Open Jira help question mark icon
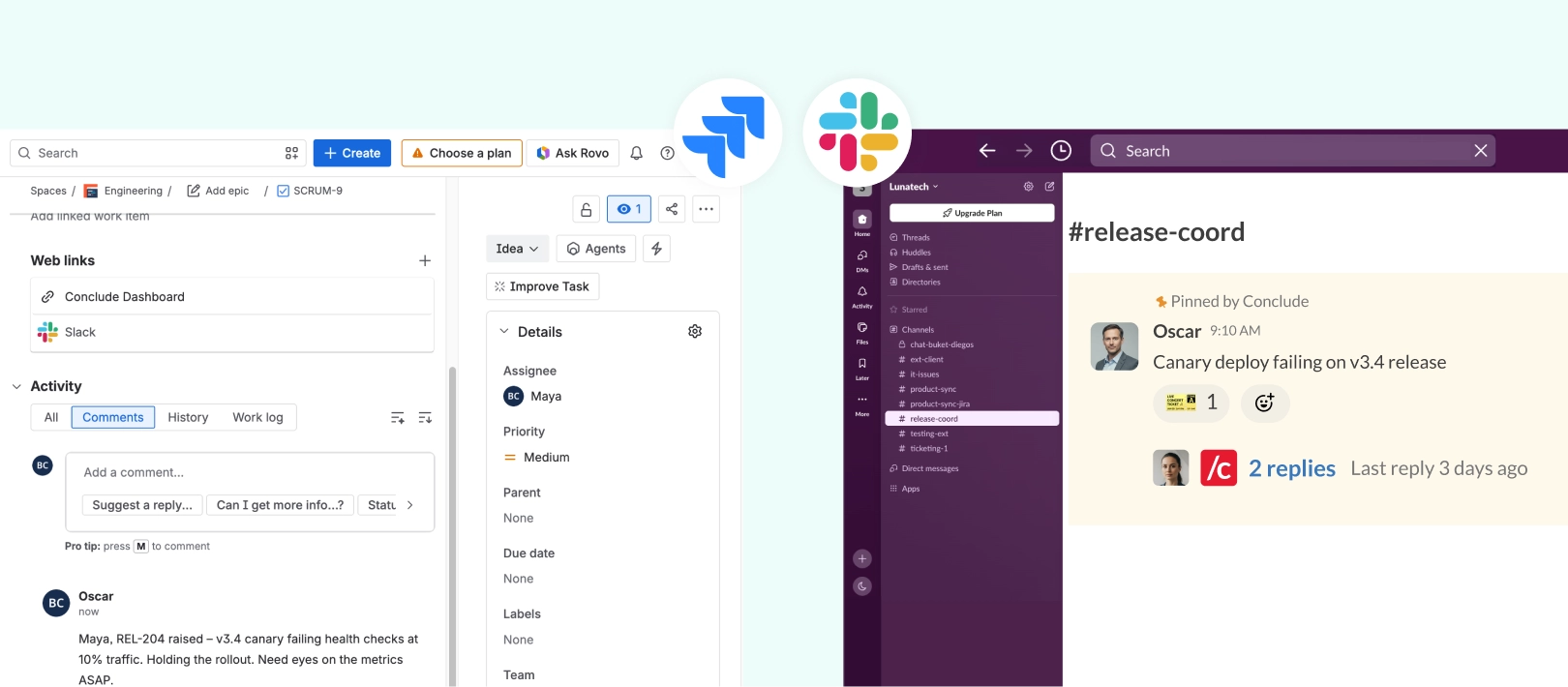1568x687 pixels. pos(667,153)
